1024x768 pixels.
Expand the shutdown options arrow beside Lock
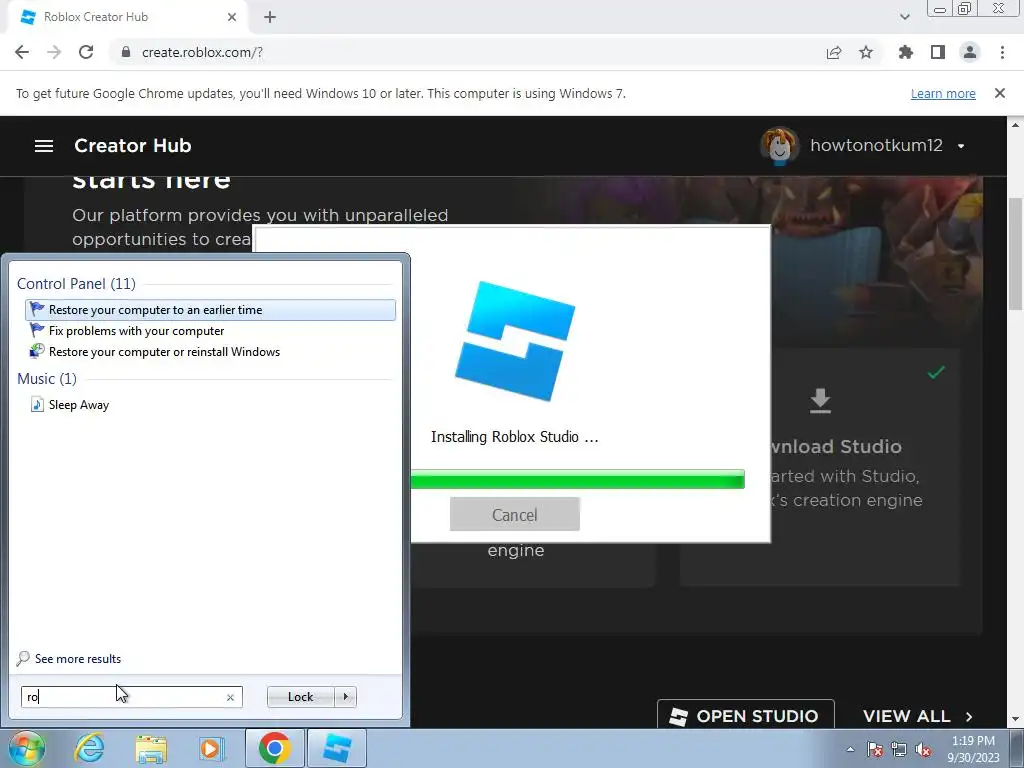point(345,697)
